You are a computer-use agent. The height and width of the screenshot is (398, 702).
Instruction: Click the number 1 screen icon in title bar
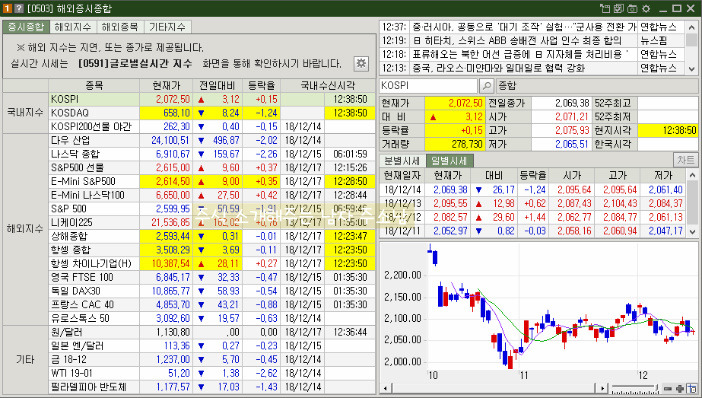coord(7,8)
